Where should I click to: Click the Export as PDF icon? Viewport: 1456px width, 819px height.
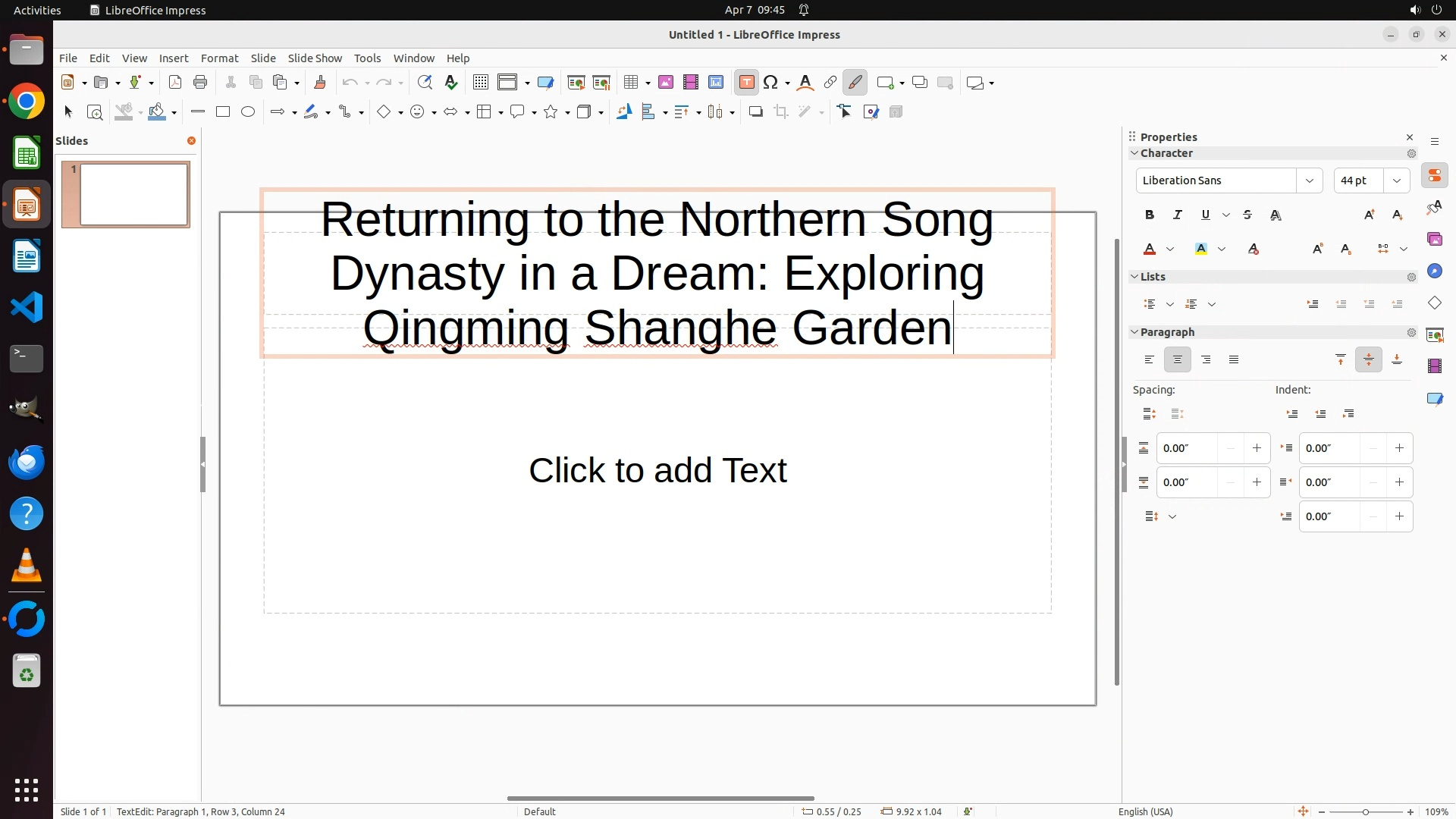[x=175, y=83]
